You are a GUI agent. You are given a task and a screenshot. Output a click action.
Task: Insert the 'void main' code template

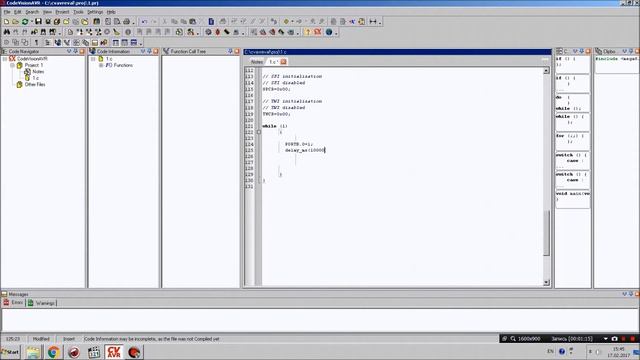572,199
